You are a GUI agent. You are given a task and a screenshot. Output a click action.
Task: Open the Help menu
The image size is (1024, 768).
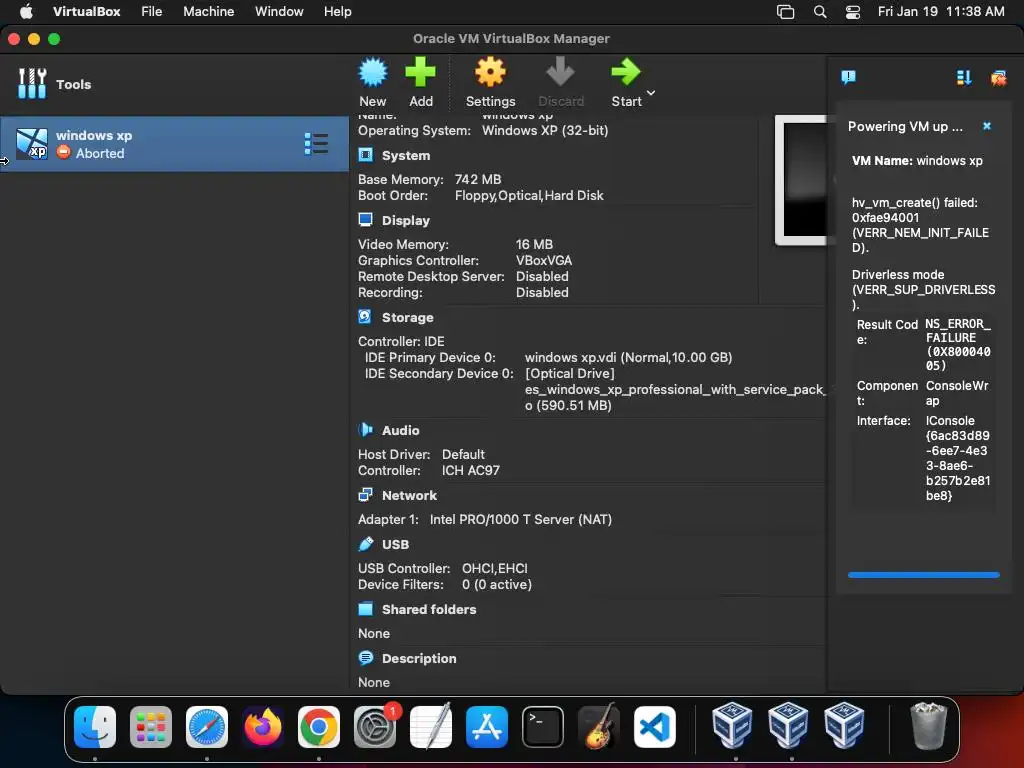(x=338, y=12)
